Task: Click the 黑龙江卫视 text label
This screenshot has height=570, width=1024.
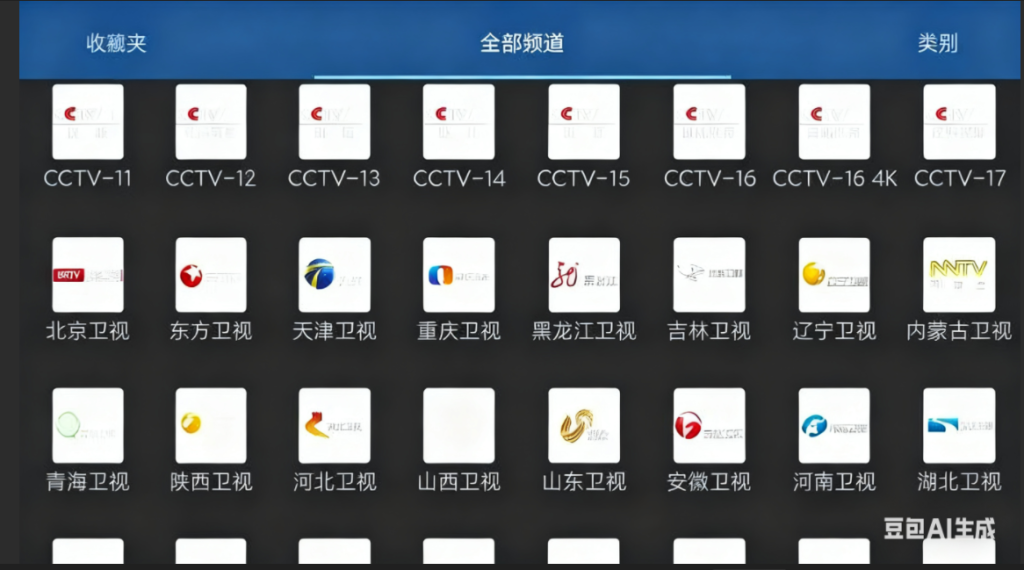Action: [x=584, y=331]
